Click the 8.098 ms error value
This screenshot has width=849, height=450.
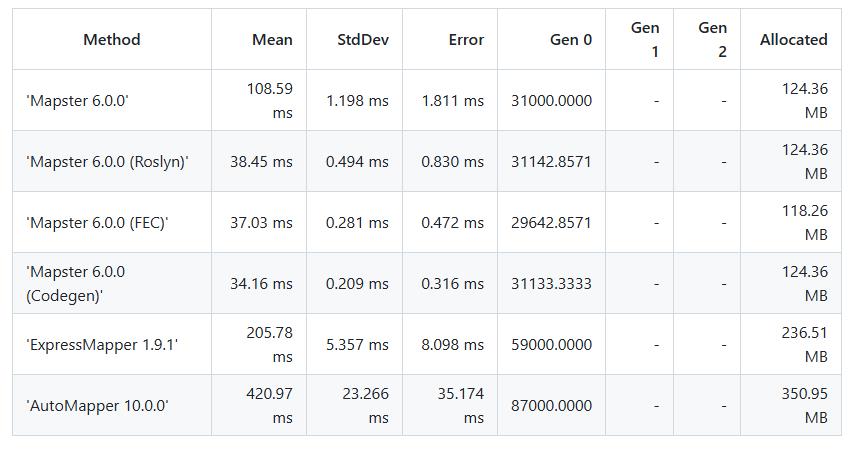point(452,345)
